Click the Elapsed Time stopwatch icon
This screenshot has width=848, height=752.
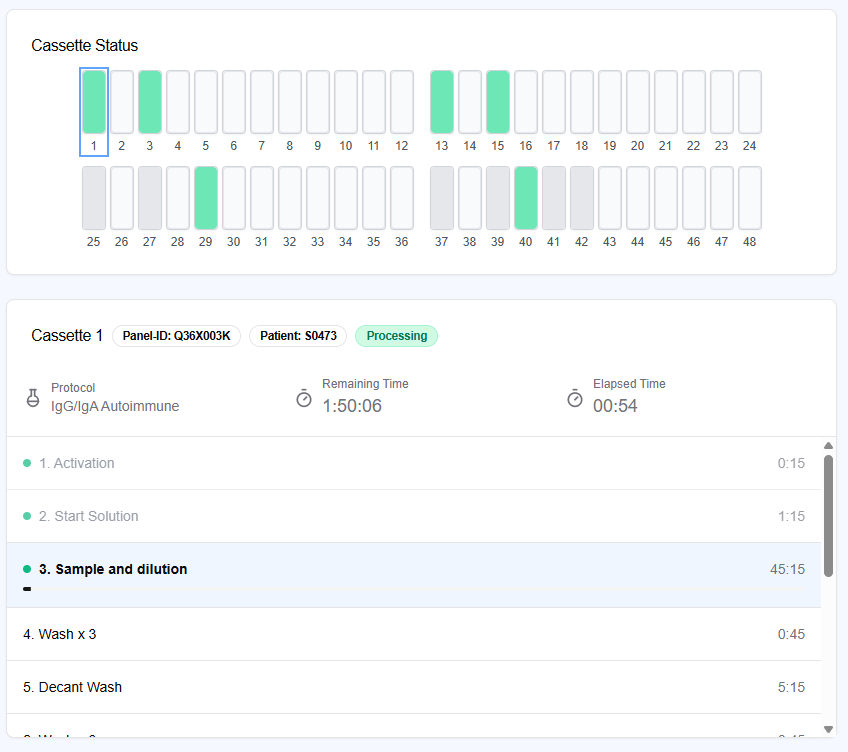point(575,398)
